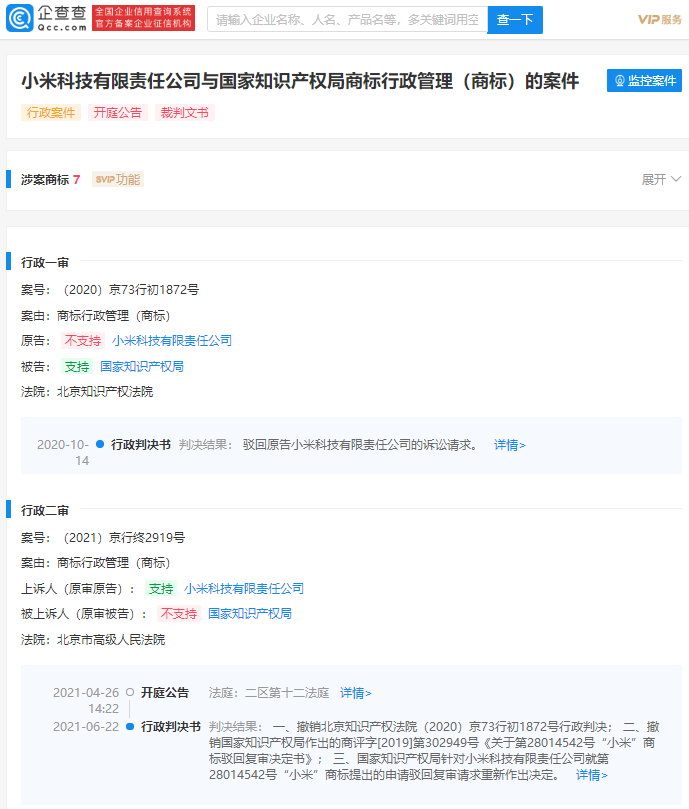The height and width of the screenshot is (809, 689).
Task: Select the 开庭公告 tag
Action: click(118, 113)
